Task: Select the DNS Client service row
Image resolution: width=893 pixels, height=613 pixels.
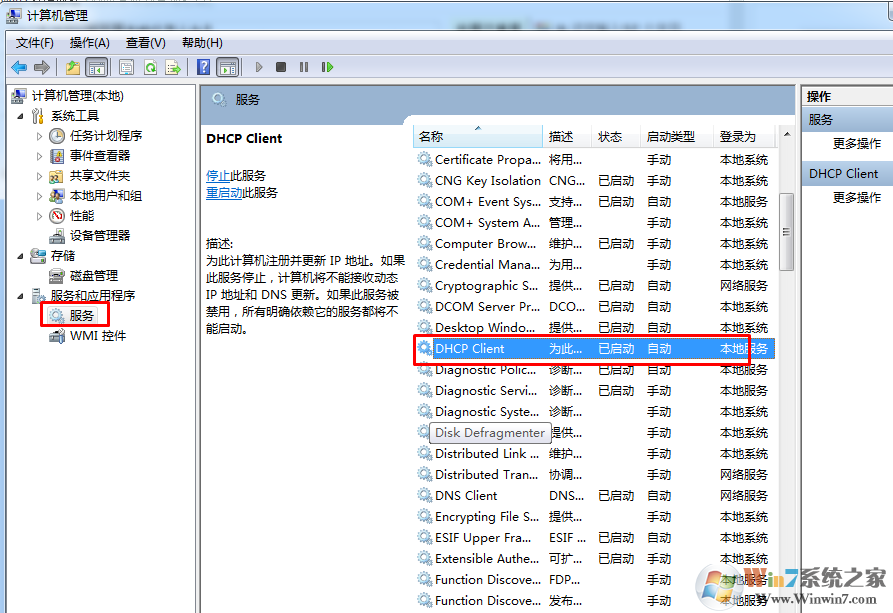Action: click(466, 496)
